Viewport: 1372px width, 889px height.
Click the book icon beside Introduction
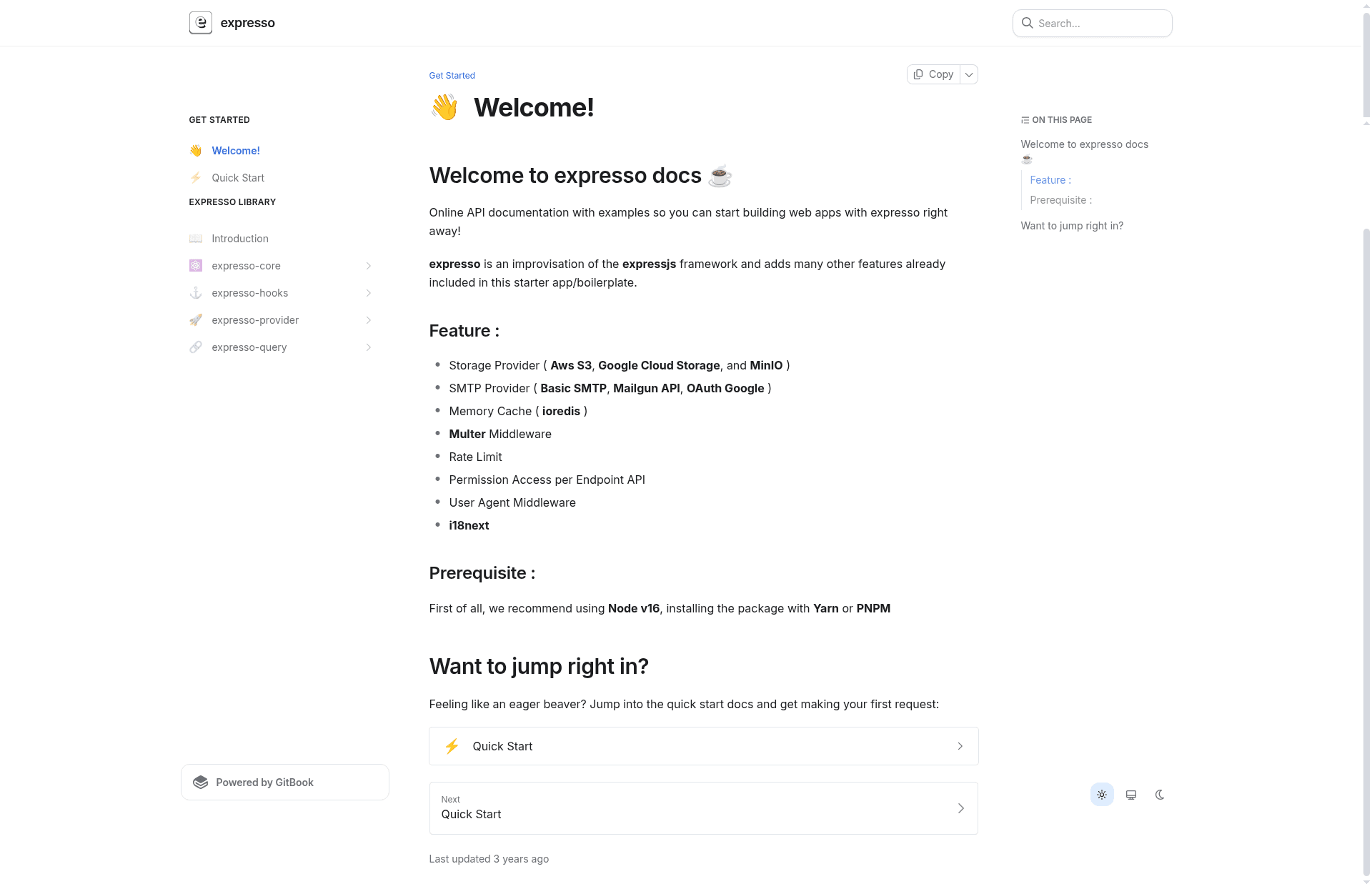(x=196, y=239)
